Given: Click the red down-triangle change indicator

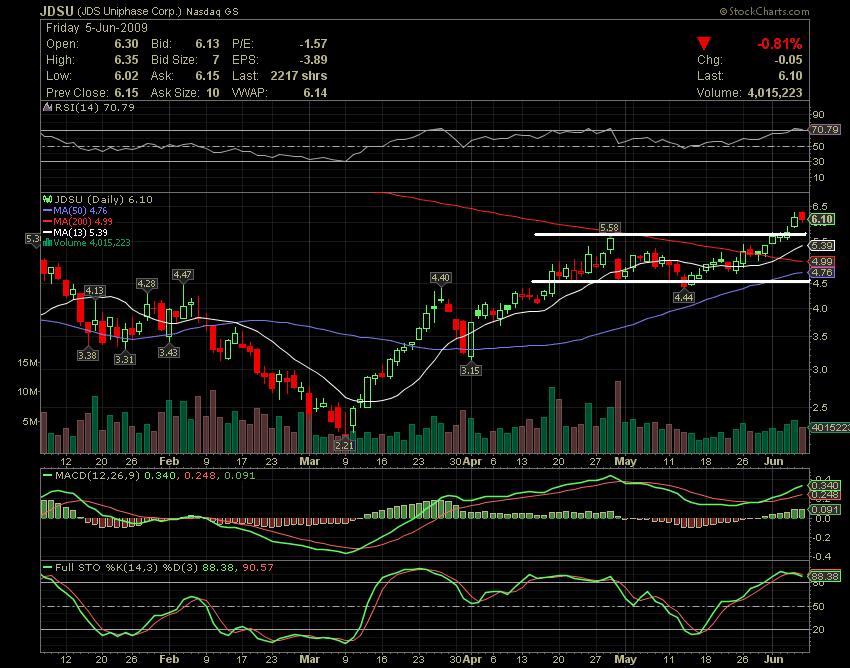Looking at the screenshot, I should click(704, 43).
